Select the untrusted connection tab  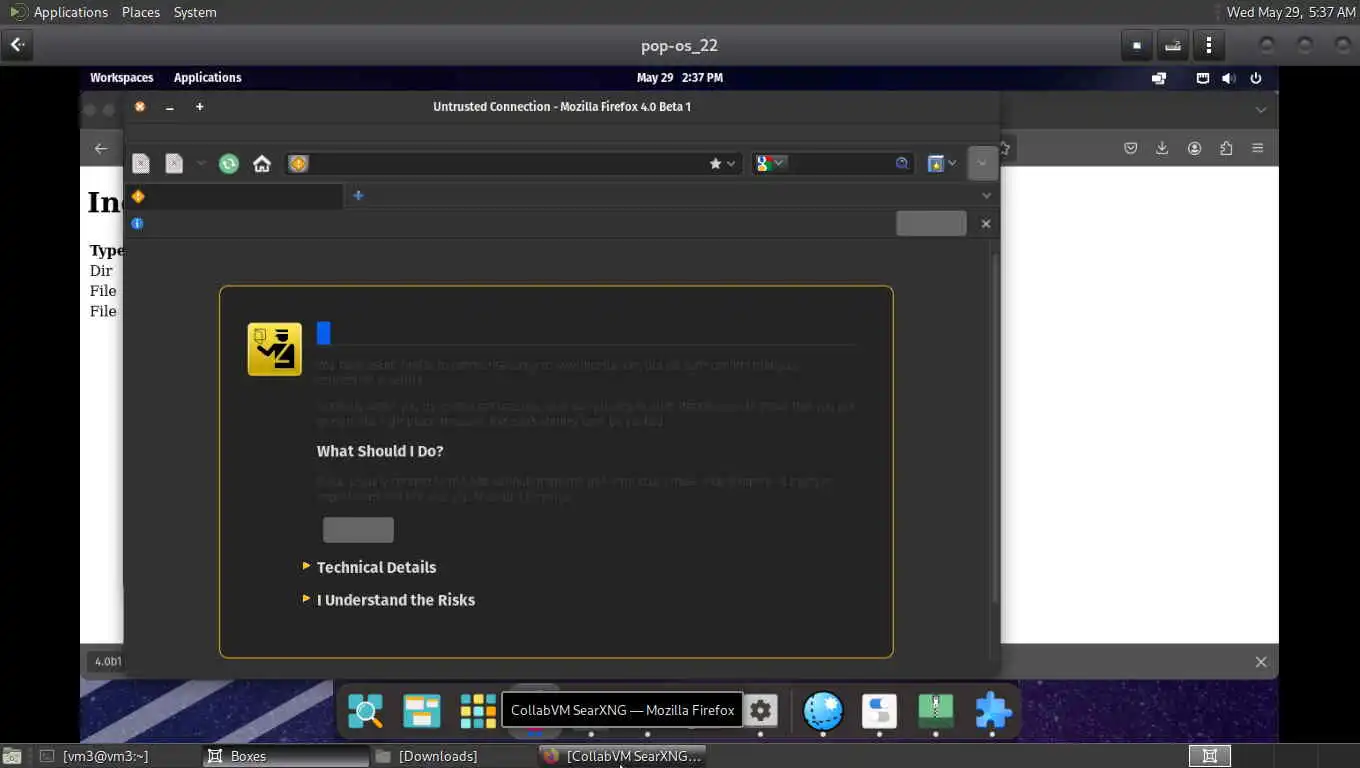click(235, 196)
